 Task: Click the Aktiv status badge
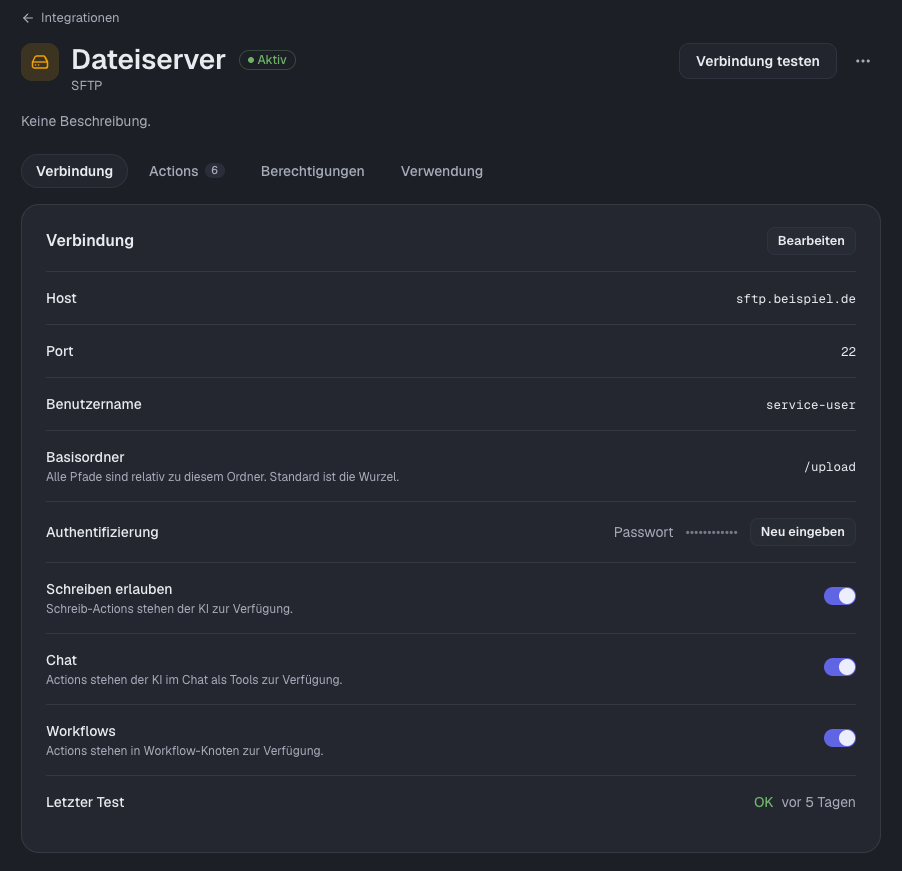267,60
